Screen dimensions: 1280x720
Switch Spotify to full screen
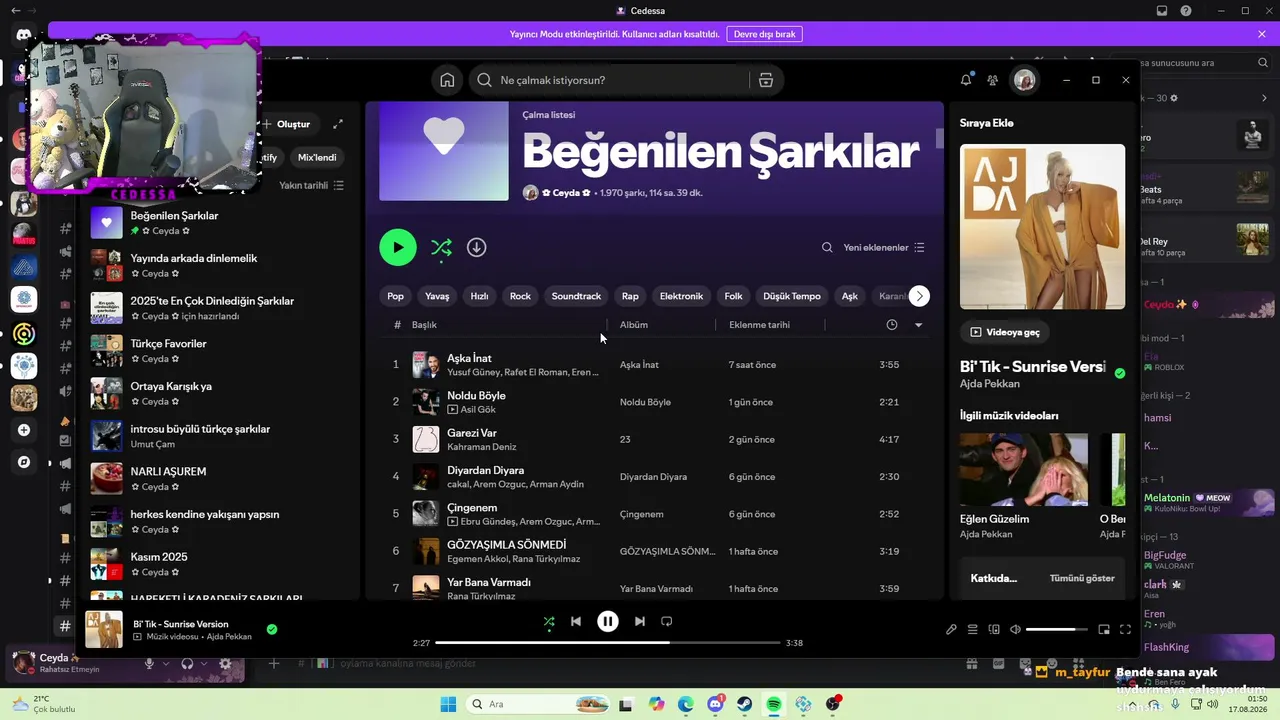(x=1125, y=630)
